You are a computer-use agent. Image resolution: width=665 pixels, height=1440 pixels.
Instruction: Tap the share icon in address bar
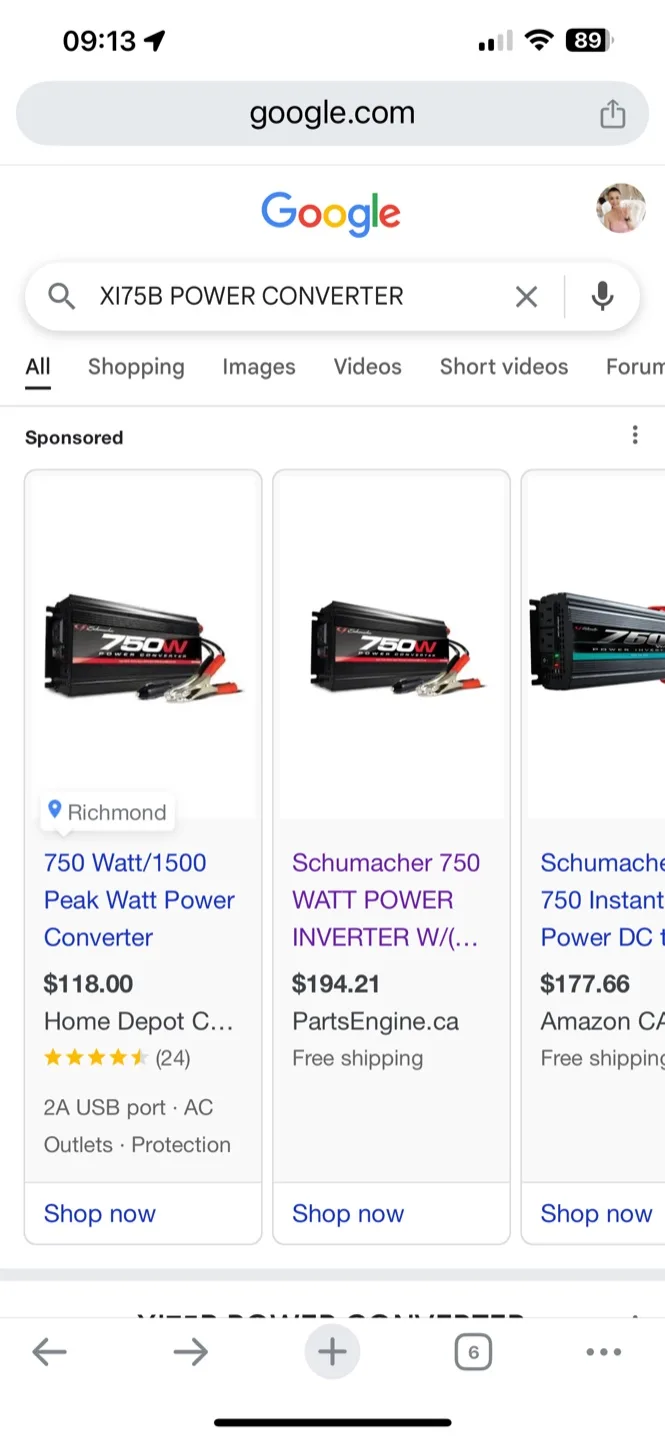coord(612,114)
